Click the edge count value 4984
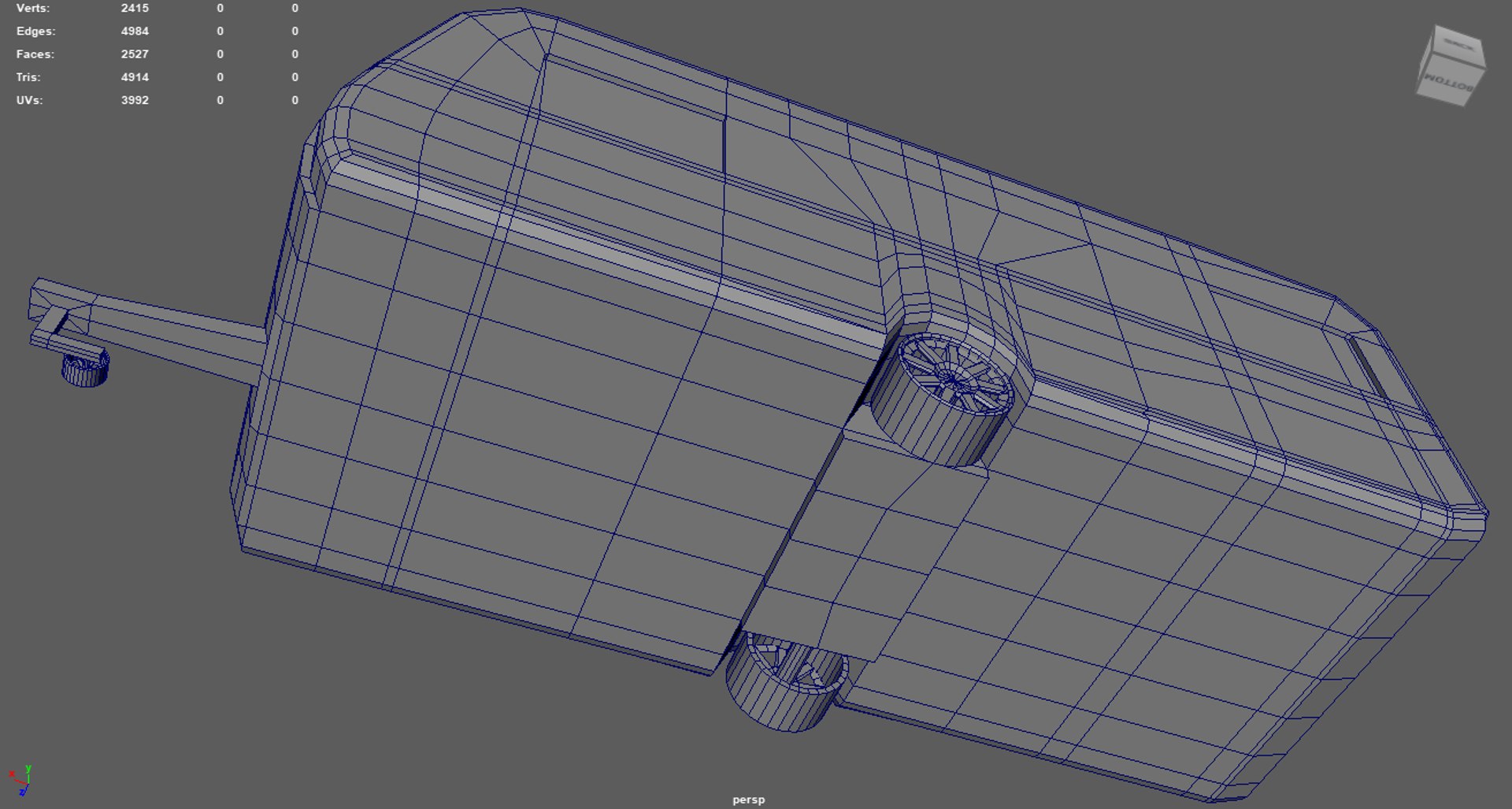This screenshot has width=1512, height=809. (x=135, y=31)
